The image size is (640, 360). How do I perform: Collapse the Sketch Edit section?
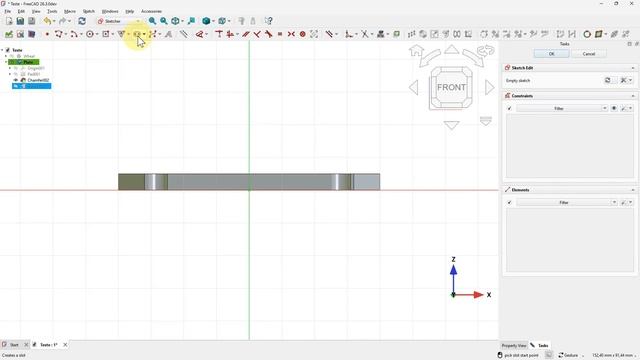633,68
